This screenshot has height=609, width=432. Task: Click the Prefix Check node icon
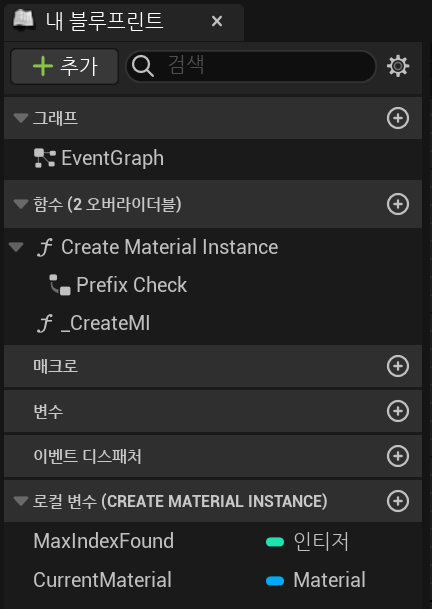pos(60,285)
